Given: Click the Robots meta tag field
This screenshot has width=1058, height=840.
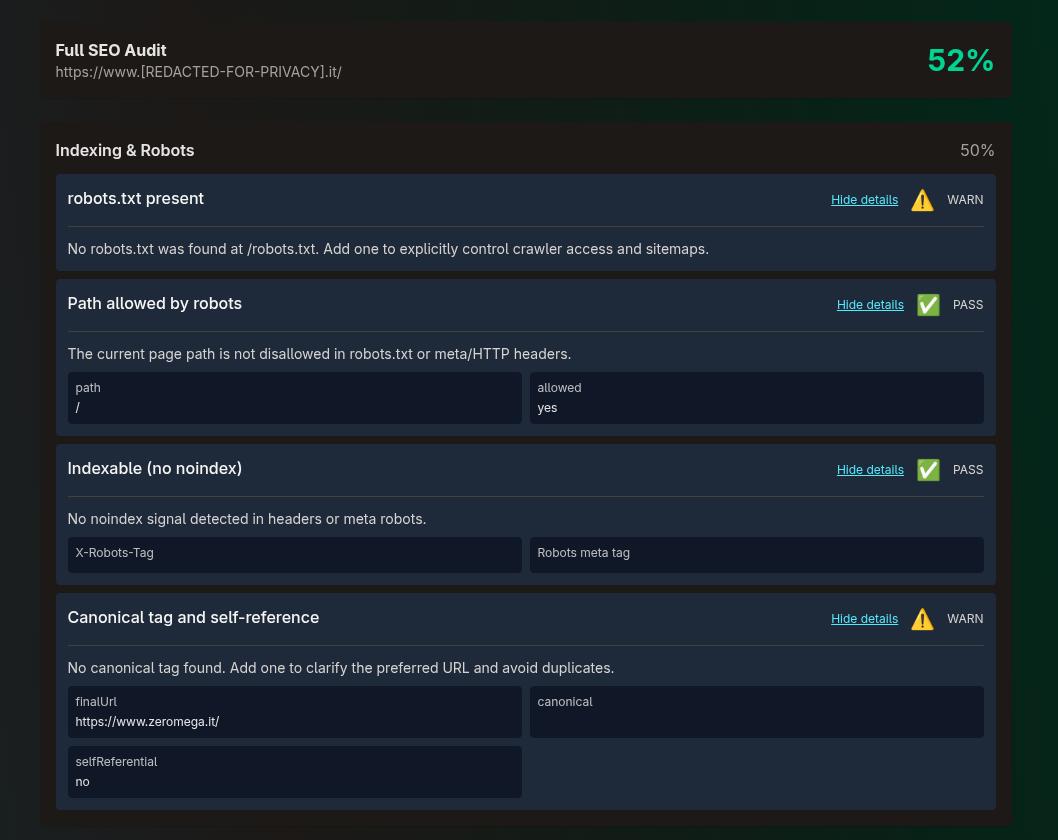Looking at the screenshot, I should 756,555.
